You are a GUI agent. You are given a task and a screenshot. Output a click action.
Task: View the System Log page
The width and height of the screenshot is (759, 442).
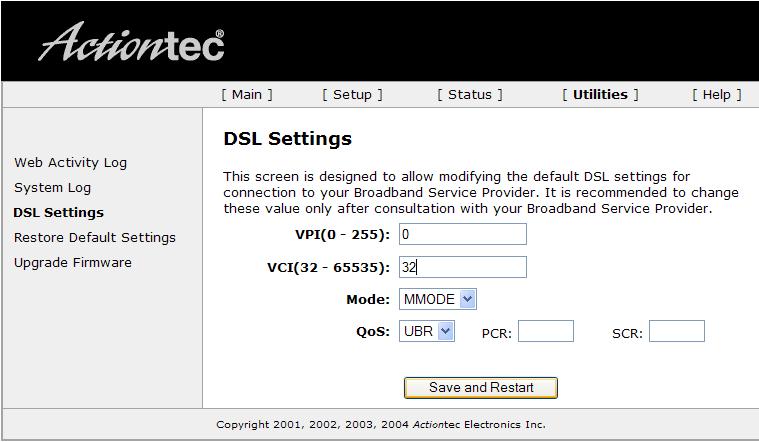pyautogui.click(x=52, y=187)
